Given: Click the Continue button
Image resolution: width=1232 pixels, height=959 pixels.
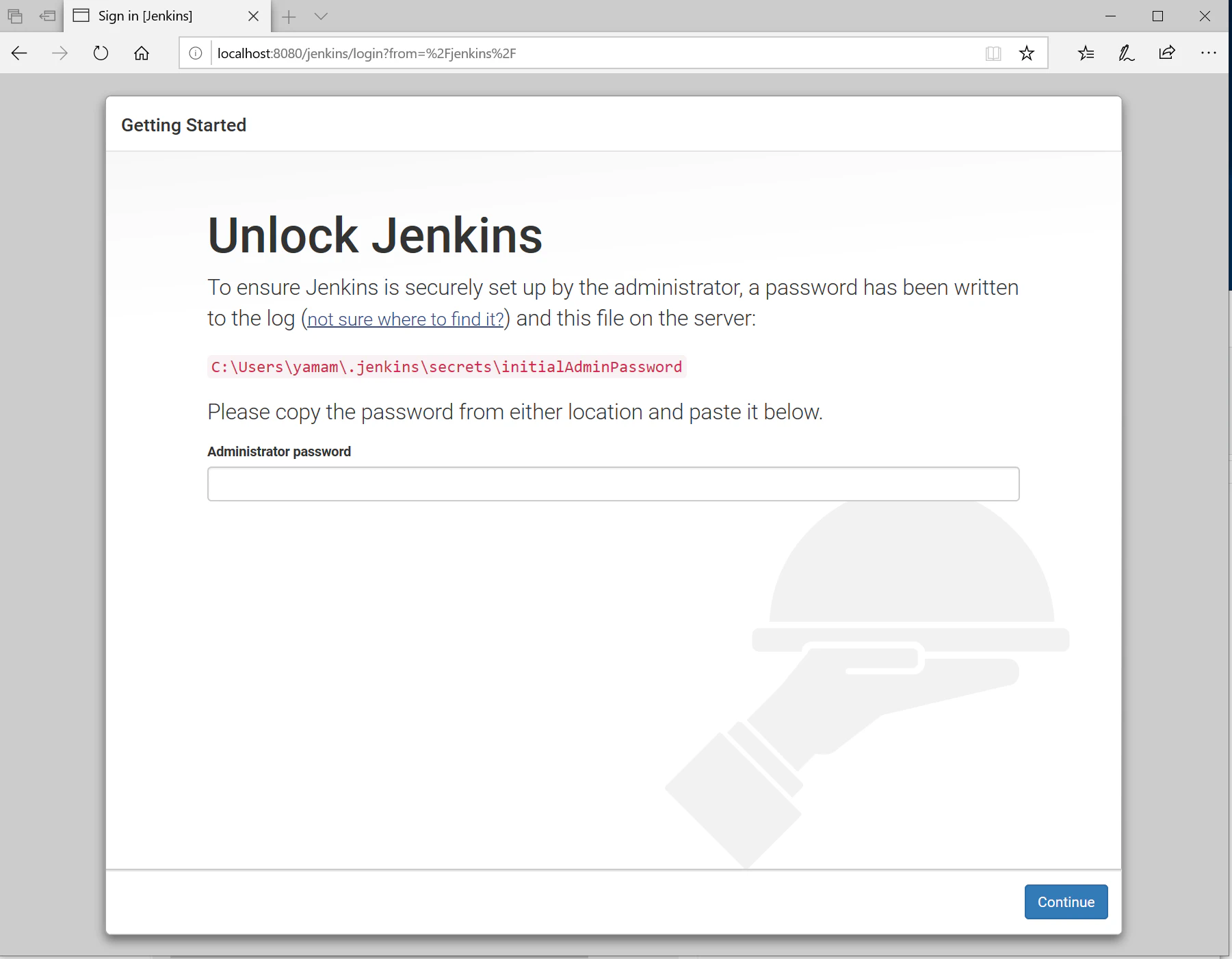Looking at the screenshot, I should click(1066, 902).
